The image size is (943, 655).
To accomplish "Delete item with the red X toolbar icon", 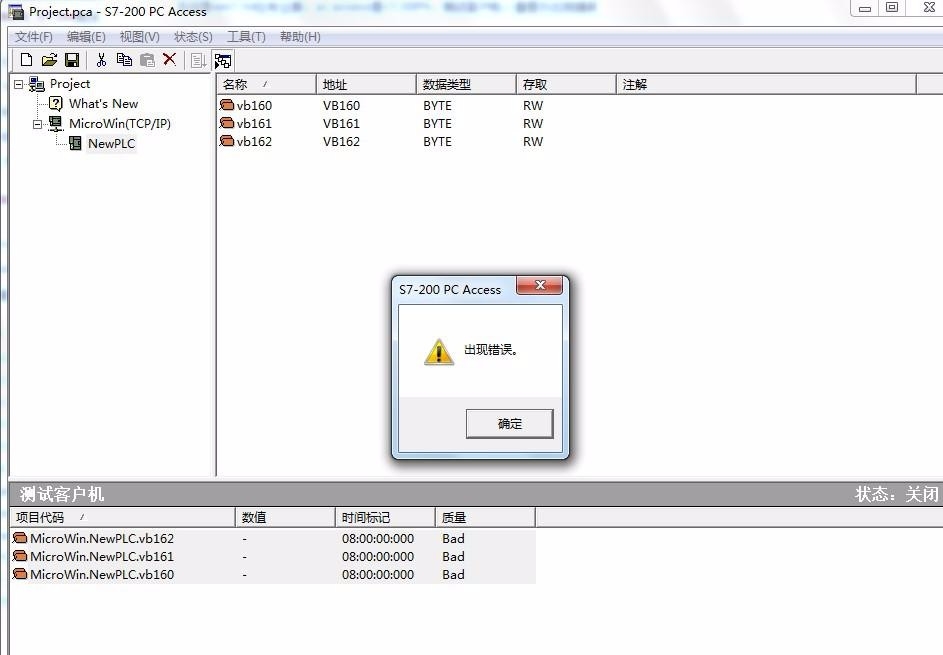I will (170, 59).
